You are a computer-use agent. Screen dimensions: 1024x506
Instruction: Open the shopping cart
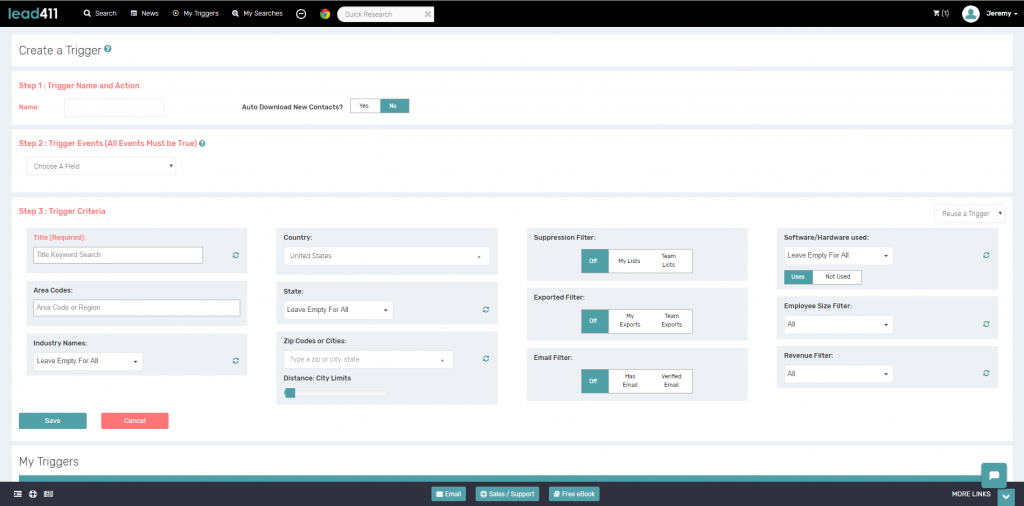coord(940,14)
